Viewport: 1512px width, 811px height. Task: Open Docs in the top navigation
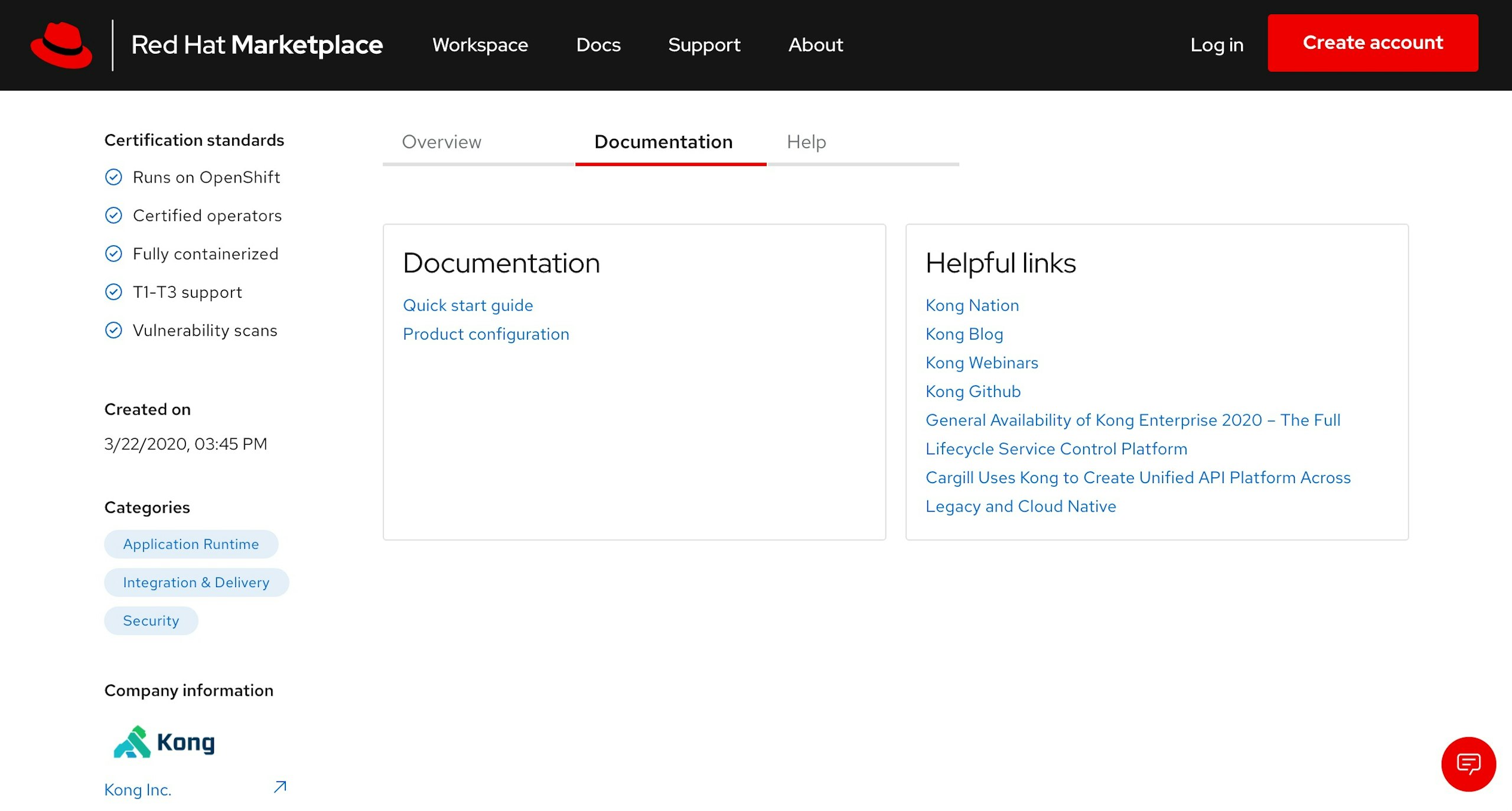[598, 45]
